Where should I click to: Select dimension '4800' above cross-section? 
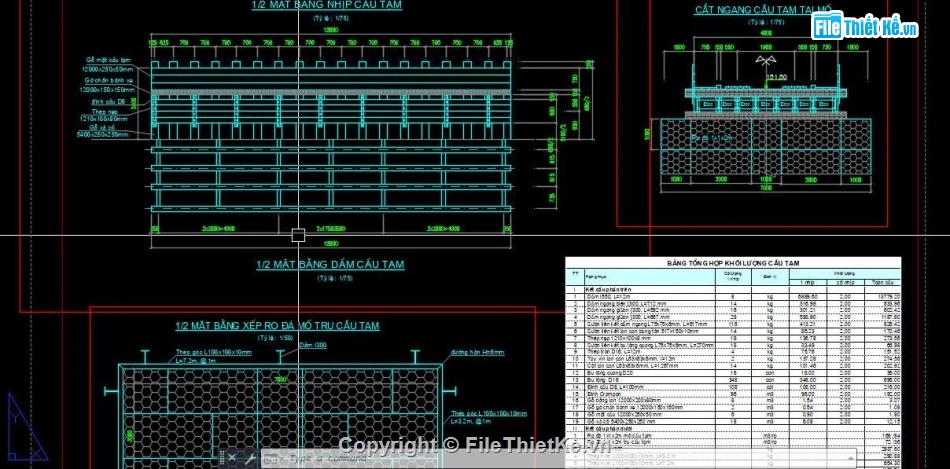click(x=766, y=33)
